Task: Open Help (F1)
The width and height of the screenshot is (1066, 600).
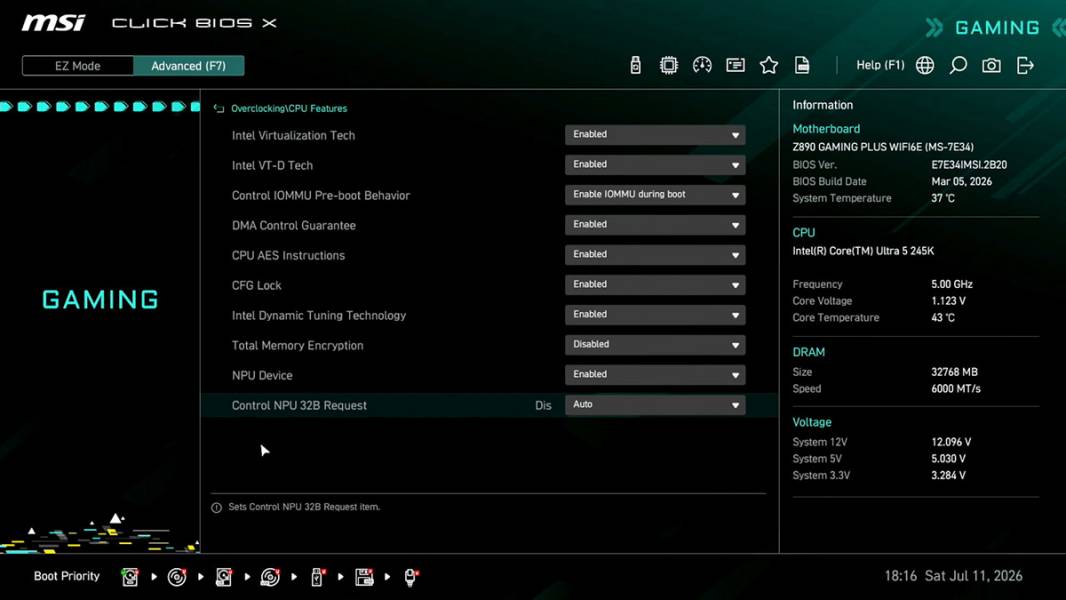Action: pos(880,65)
